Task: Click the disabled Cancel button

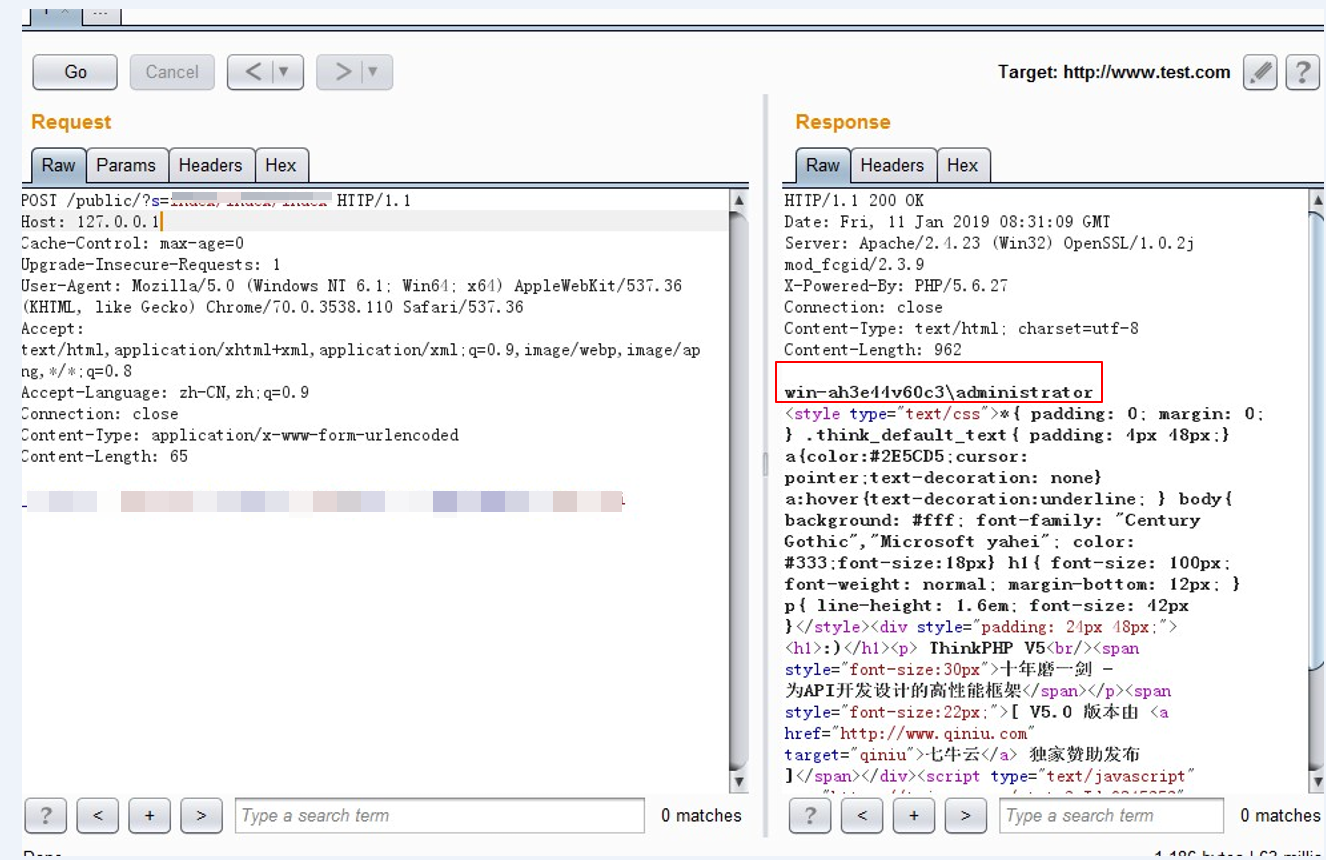Action: [172, 72]
